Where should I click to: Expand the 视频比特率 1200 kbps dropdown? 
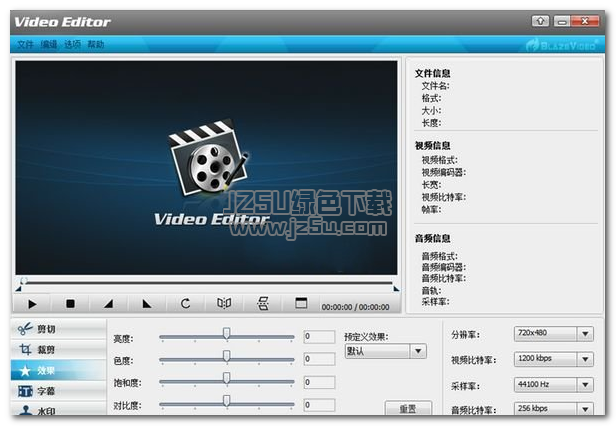click(x=585, y=359)
